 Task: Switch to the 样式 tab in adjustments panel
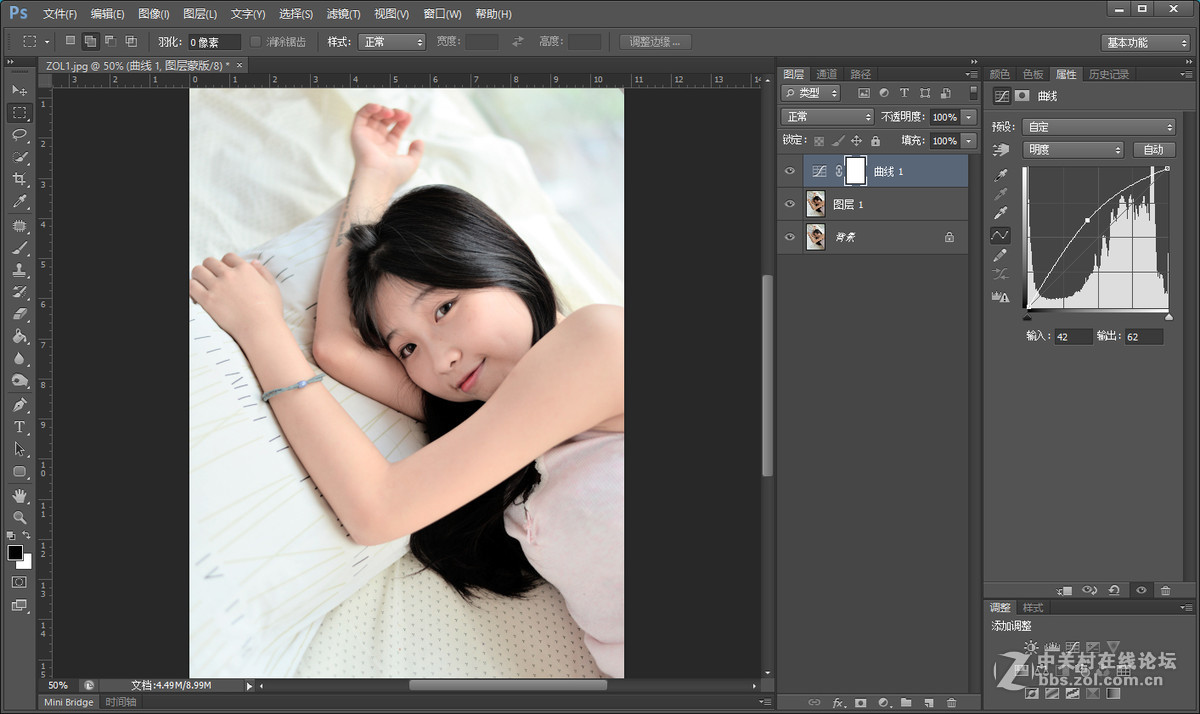click(x=1033, y=608)
